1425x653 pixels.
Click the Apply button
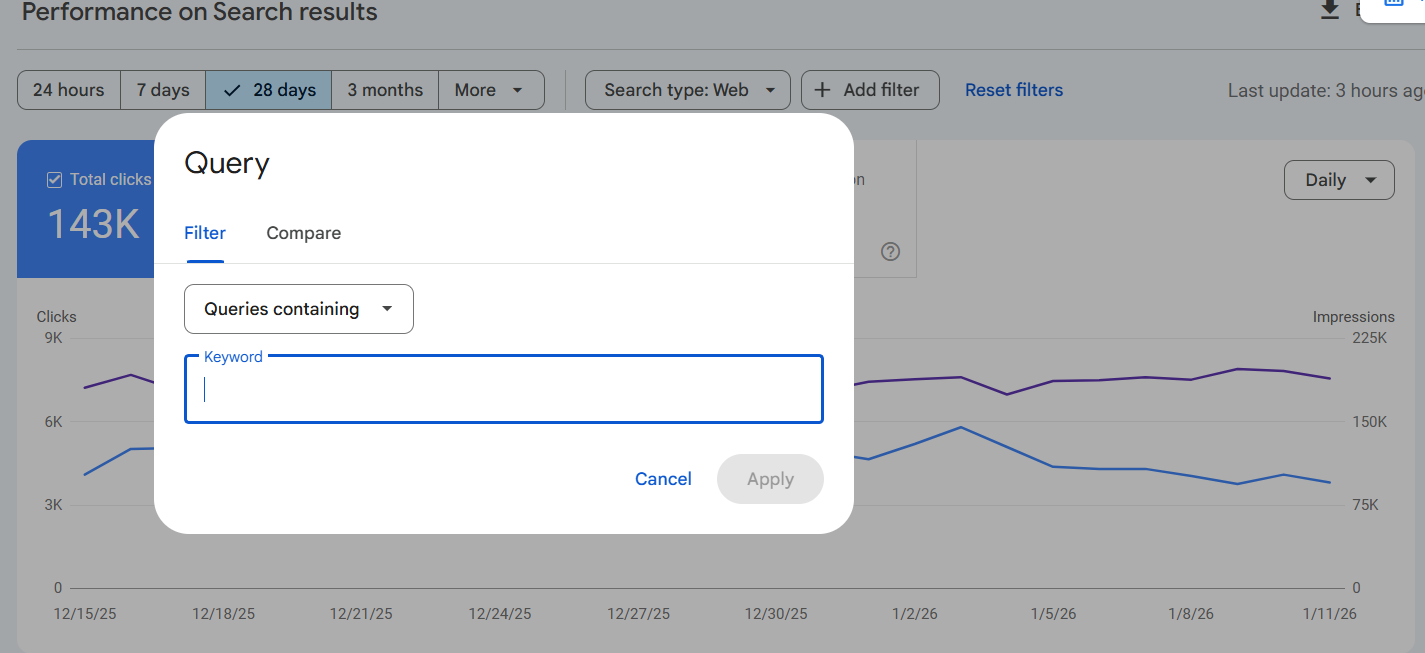pos(770,479)
